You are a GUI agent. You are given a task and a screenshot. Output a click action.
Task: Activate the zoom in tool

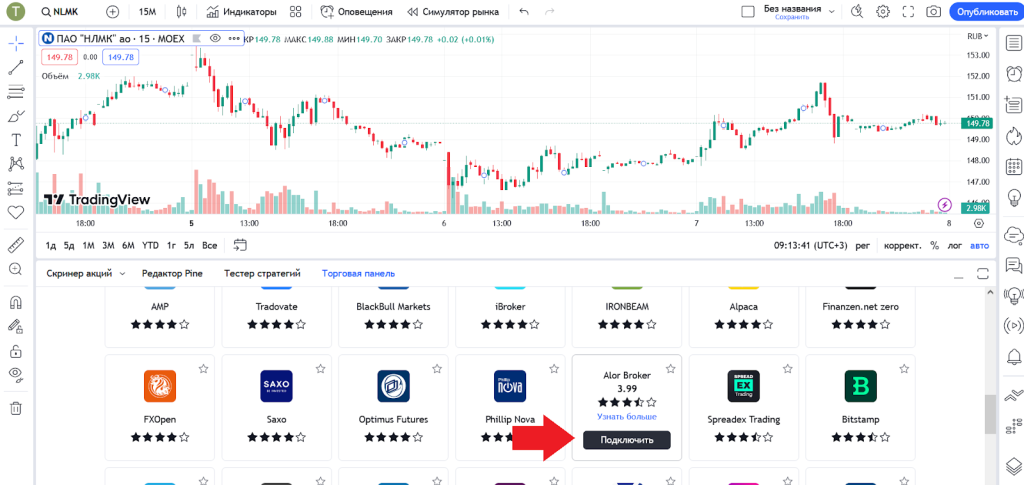[x=16, y=268]
